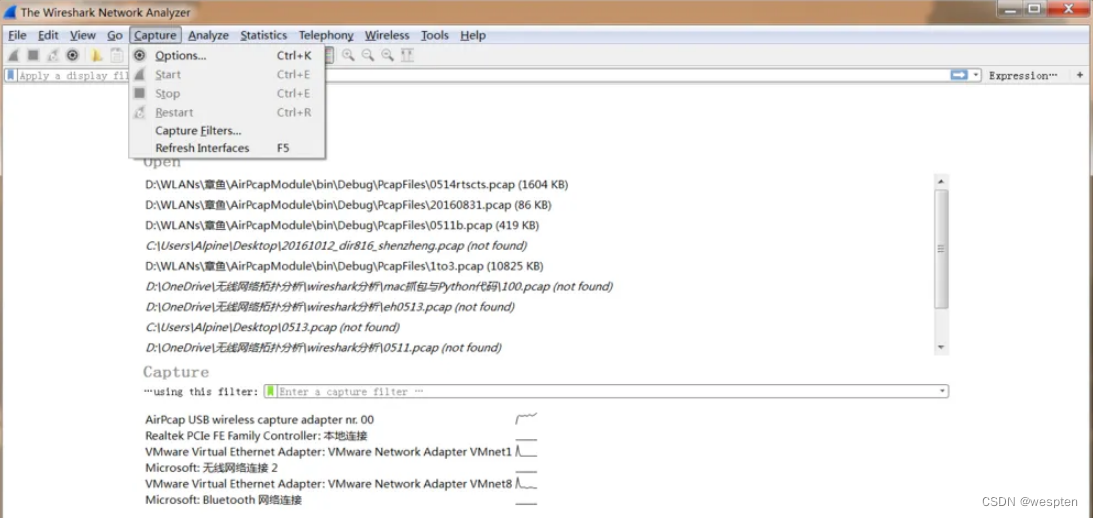Click the start capture shark fin toolbar icon

[x=13, y=55]
